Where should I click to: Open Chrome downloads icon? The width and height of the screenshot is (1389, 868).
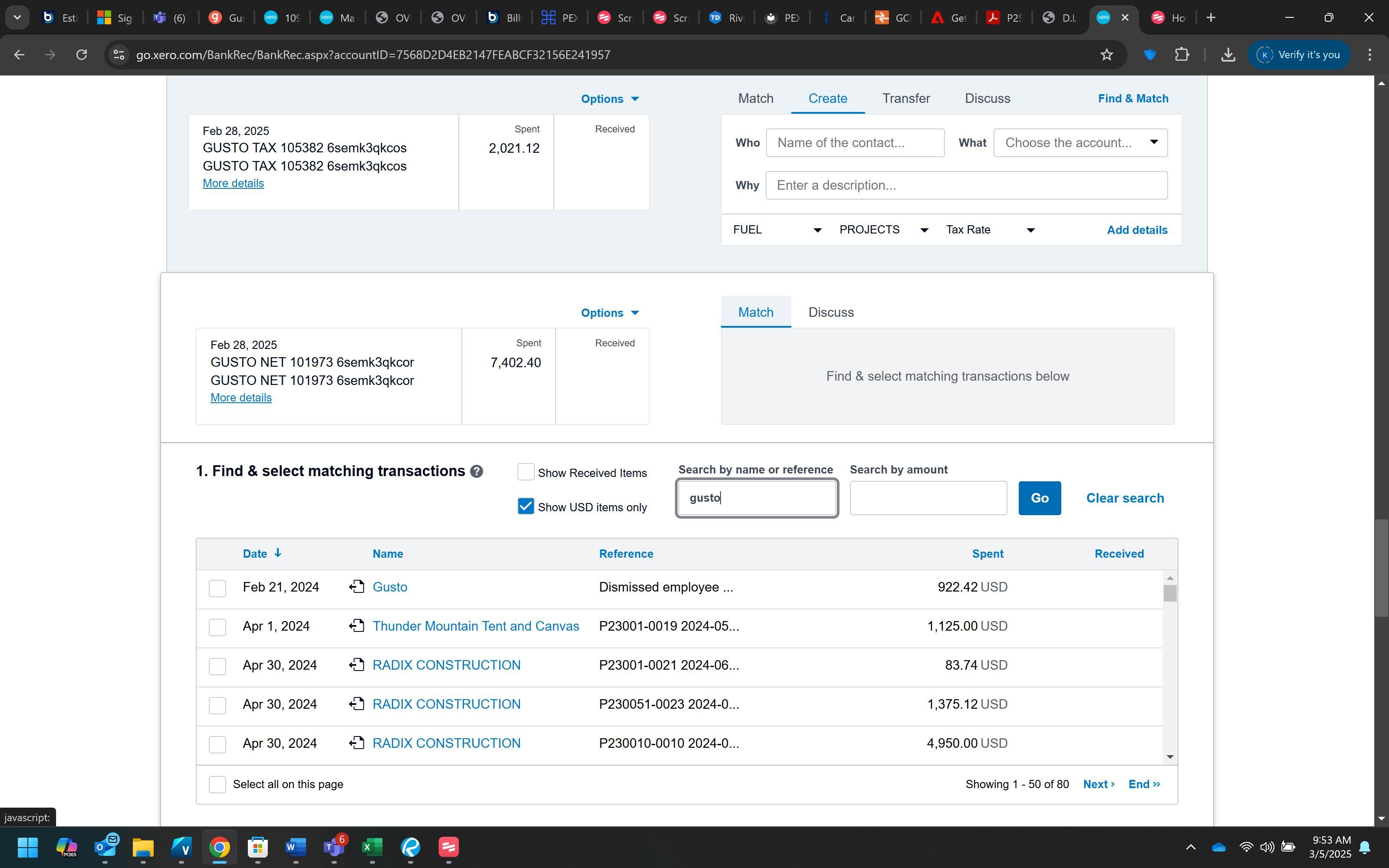[x=1228, y=55]
